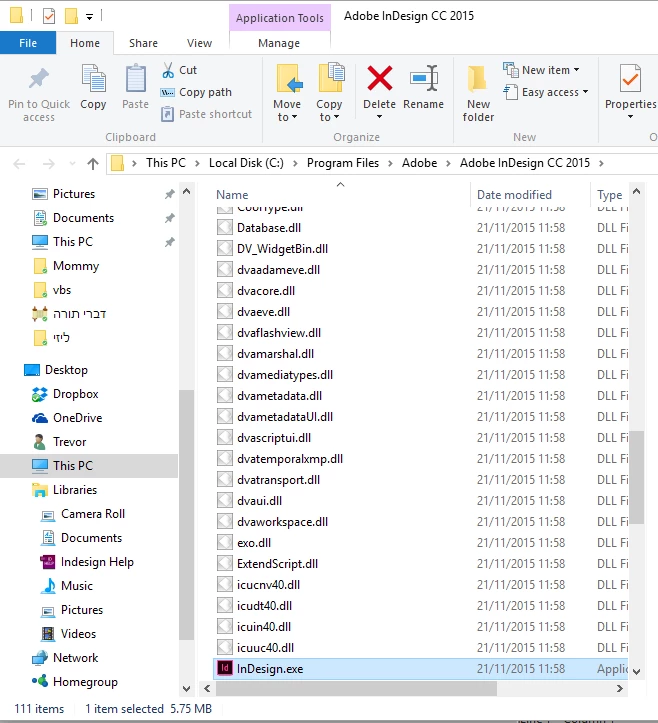658x723 pixels.
Task: Click the Properties checkmark icon
Action: [x=630, y=78]
